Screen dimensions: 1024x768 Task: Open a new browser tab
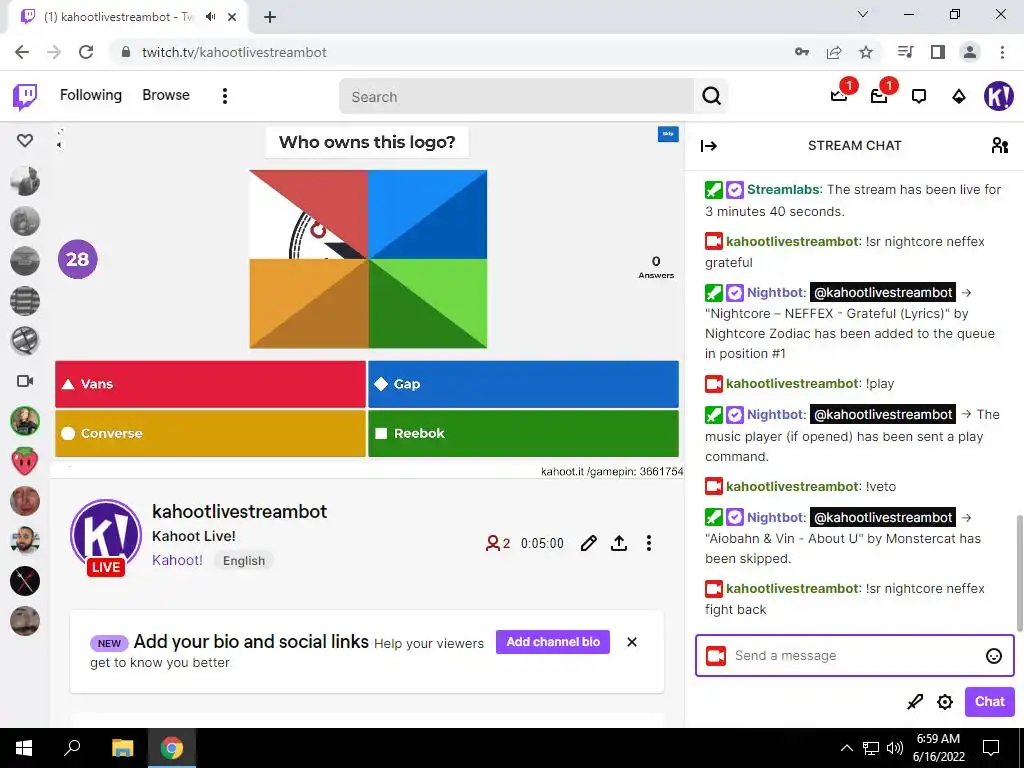(x=270, y=17)
